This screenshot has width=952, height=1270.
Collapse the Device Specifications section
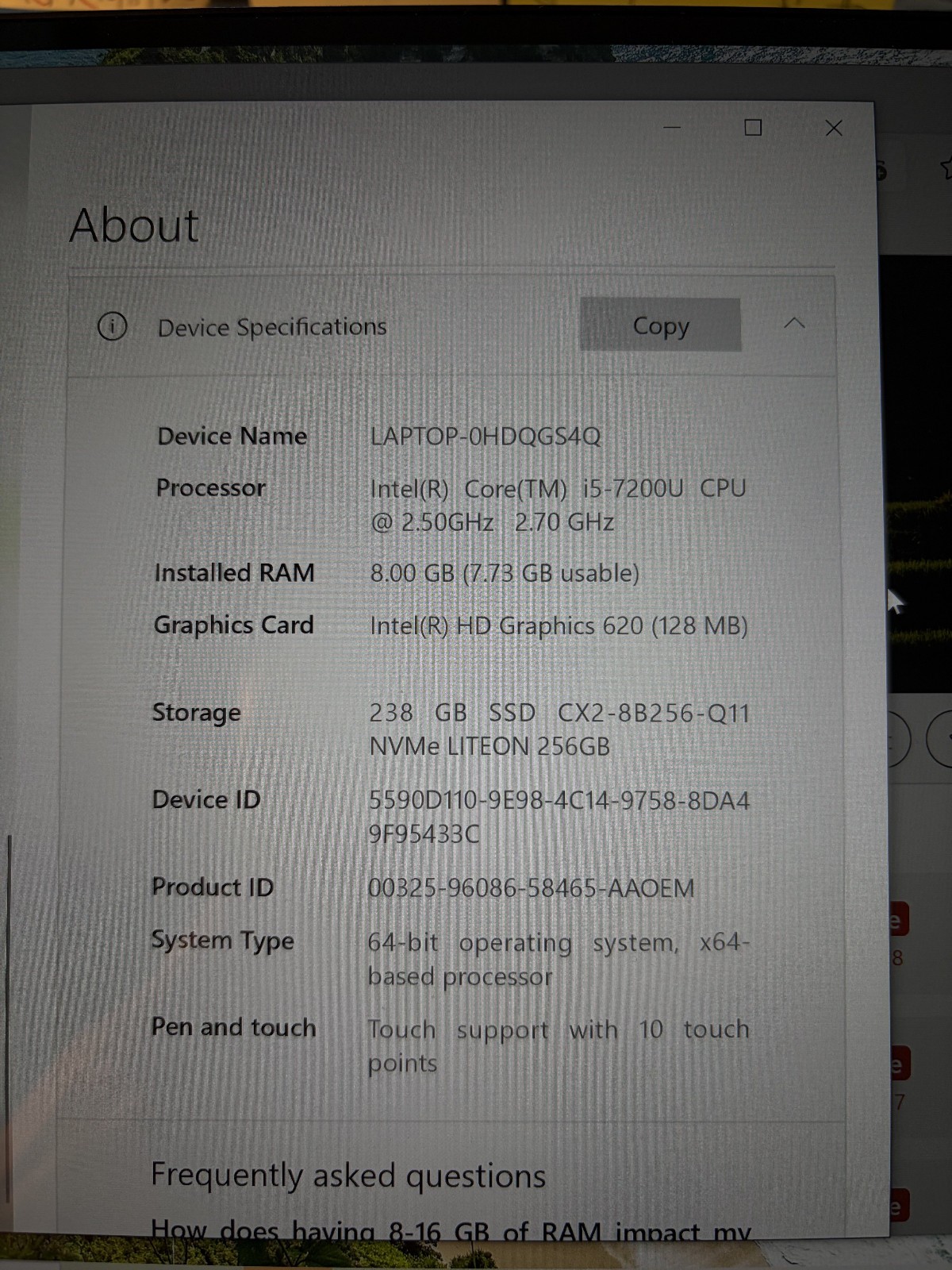[794, 323]
